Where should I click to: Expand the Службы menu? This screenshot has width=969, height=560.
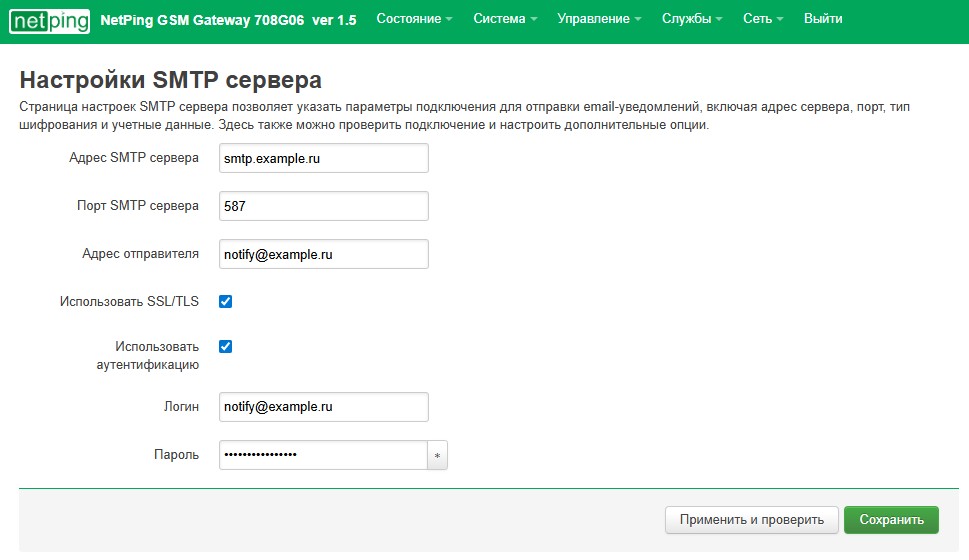click(692, 19)
